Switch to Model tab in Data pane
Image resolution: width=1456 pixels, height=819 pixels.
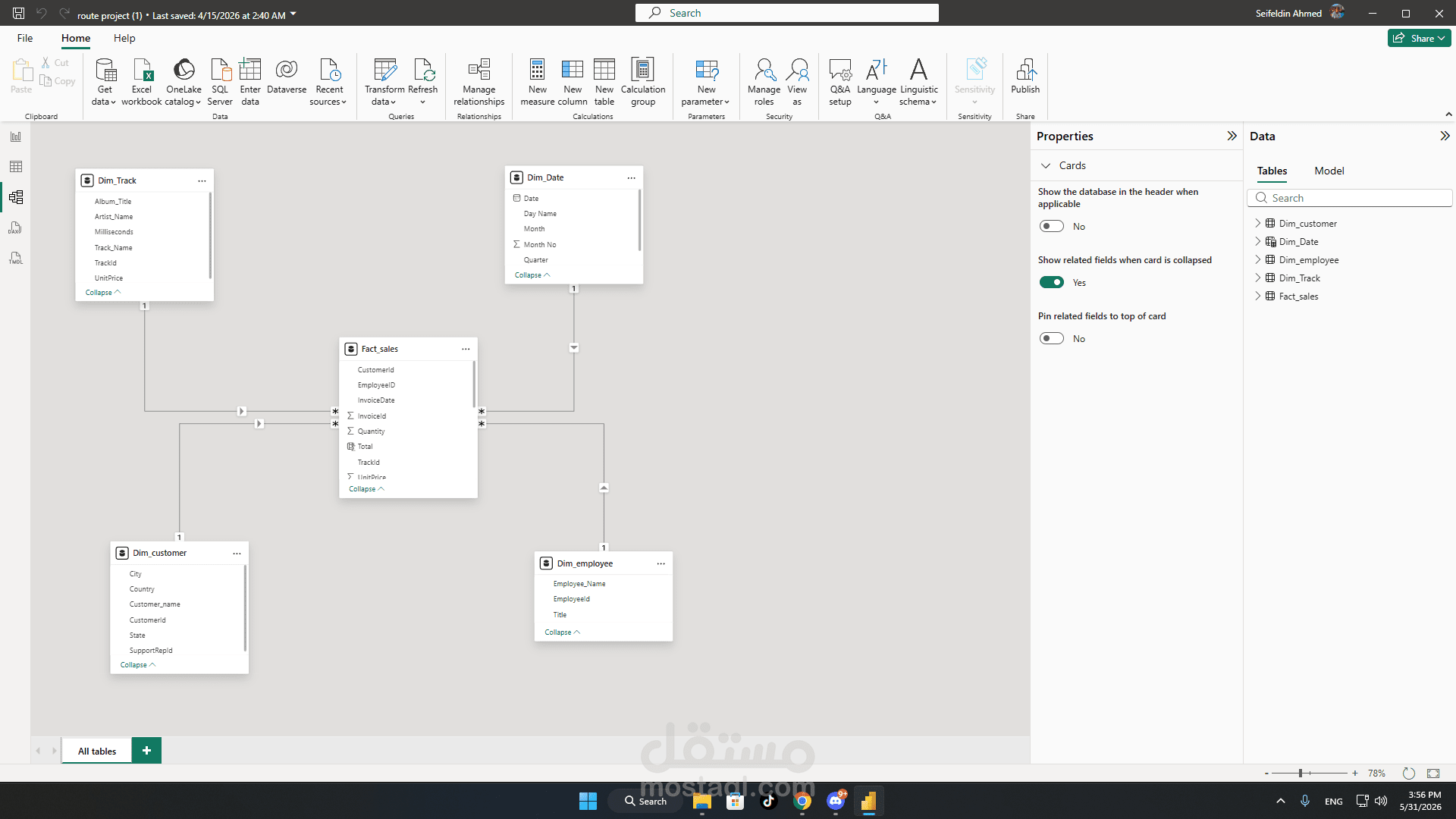(1329, 171)
